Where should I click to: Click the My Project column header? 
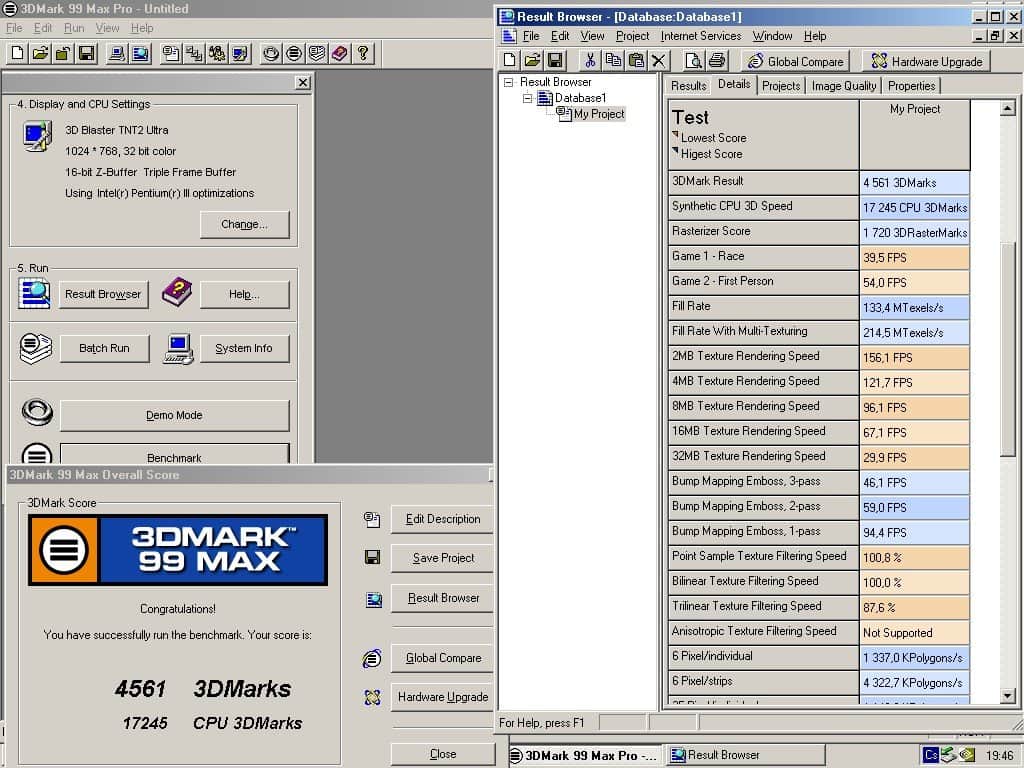point(914,135)
